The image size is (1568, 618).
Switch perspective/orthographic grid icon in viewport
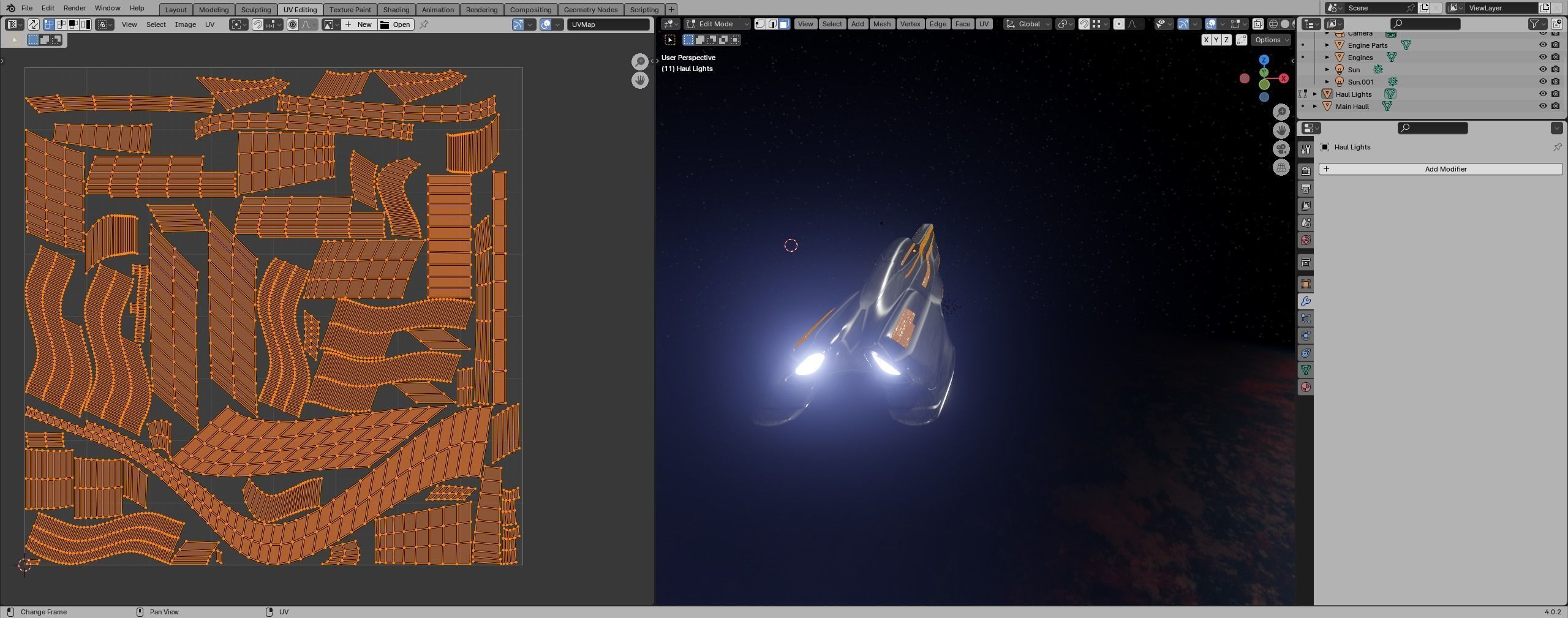(1281, 167)
